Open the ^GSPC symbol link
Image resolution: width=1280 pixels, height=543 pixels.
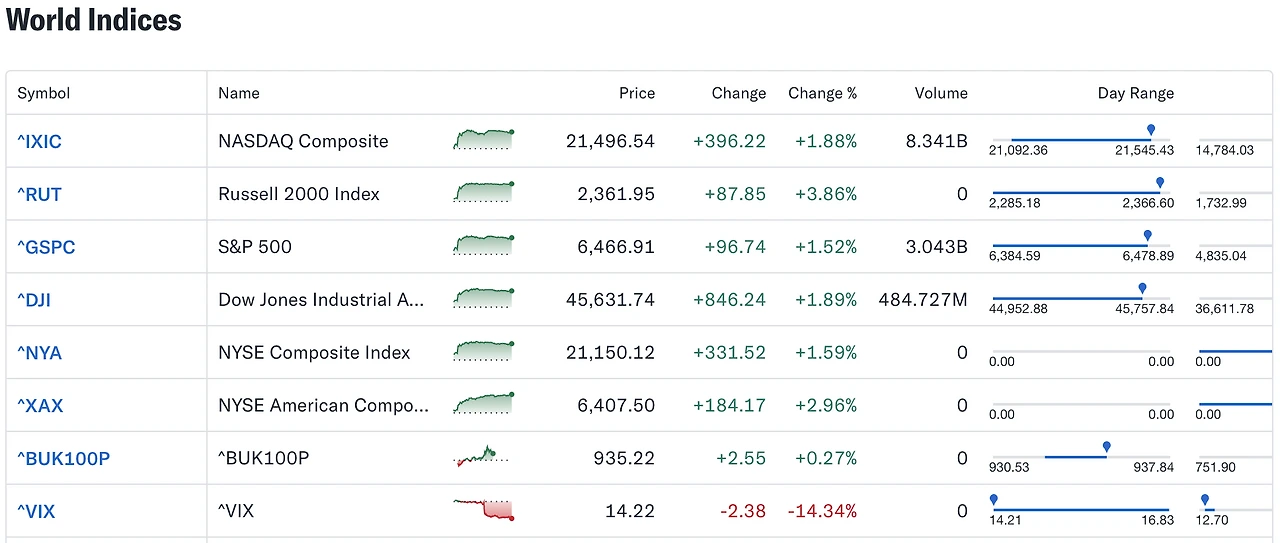pos(46,247)
